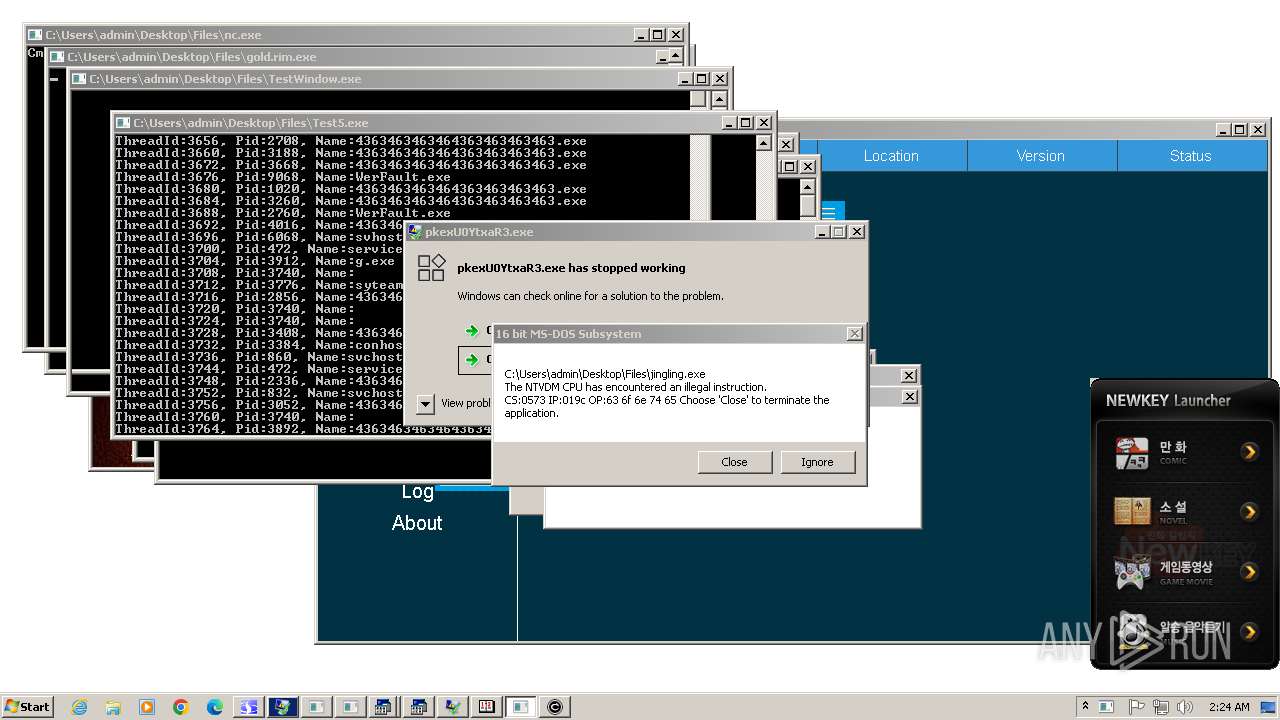The image size is (1280, 720).
Task: Launch Google Chrome from the taskbar
Action: point(181,707)
